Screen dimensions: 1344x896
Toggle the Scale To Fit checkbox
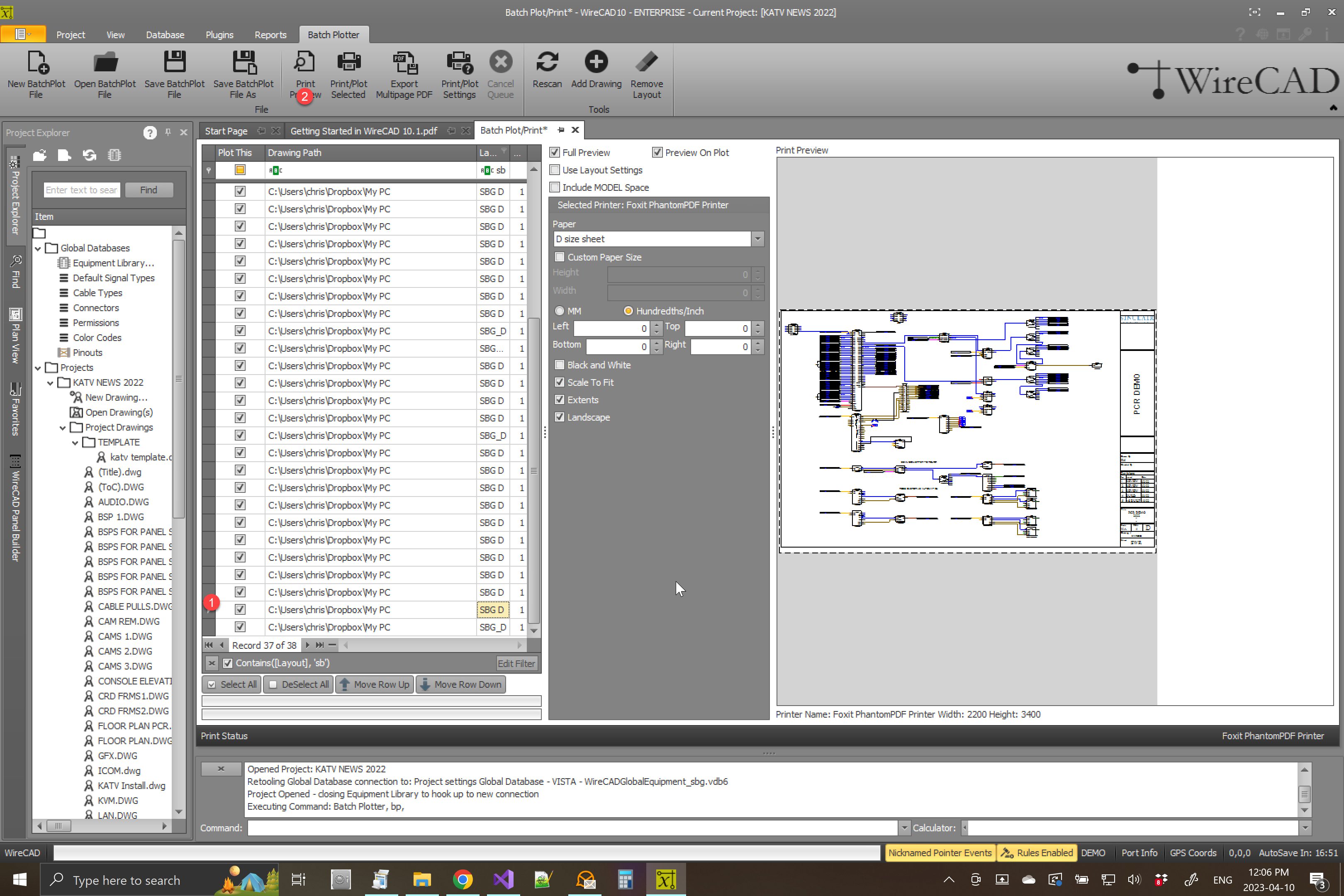point(560,382)
